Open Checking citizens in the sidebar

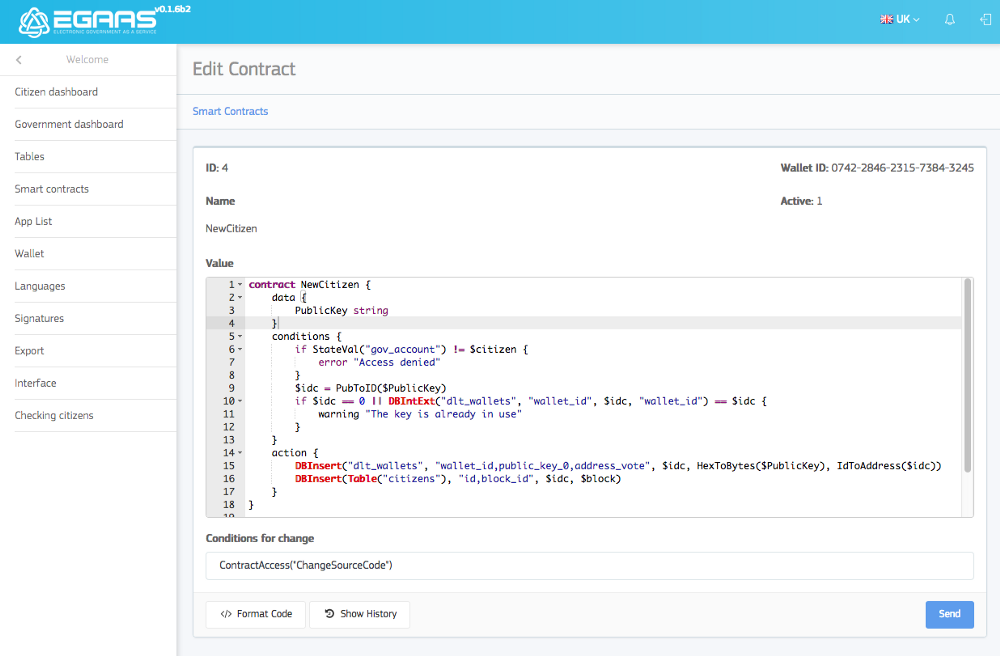(54, 416)
